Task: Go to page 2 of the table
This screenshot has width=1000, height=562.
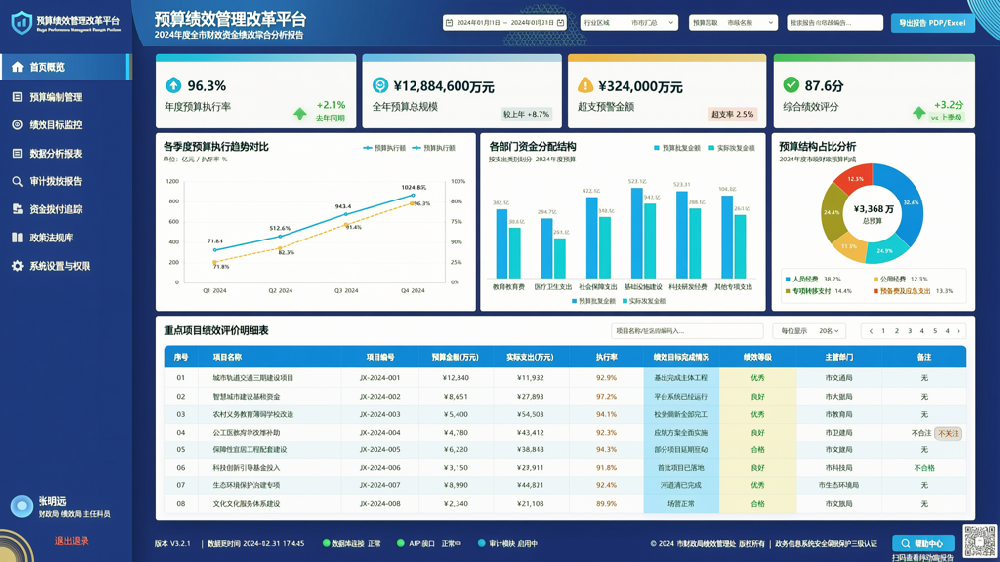Action: (897, 330)
